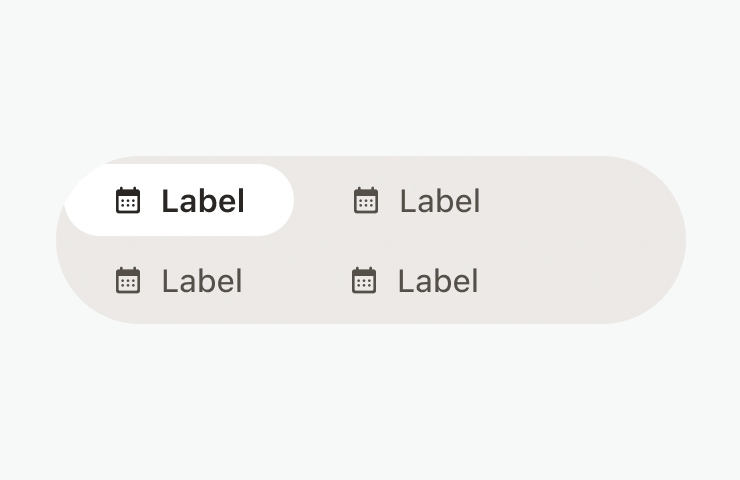Click the calendar icon in the lower-right segment
This screenshot has width=740, height=480.
pyautogui.click(x=364, y=281)
